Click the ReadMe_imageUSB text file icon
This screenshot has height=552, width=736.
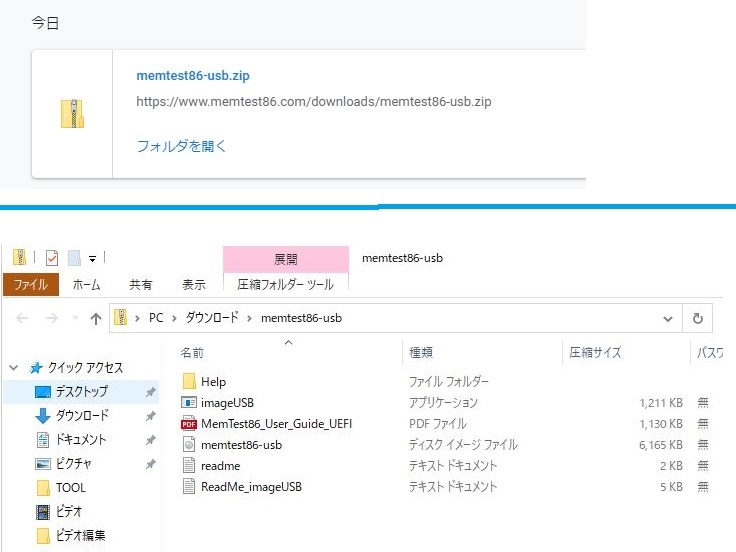[189, 487]
